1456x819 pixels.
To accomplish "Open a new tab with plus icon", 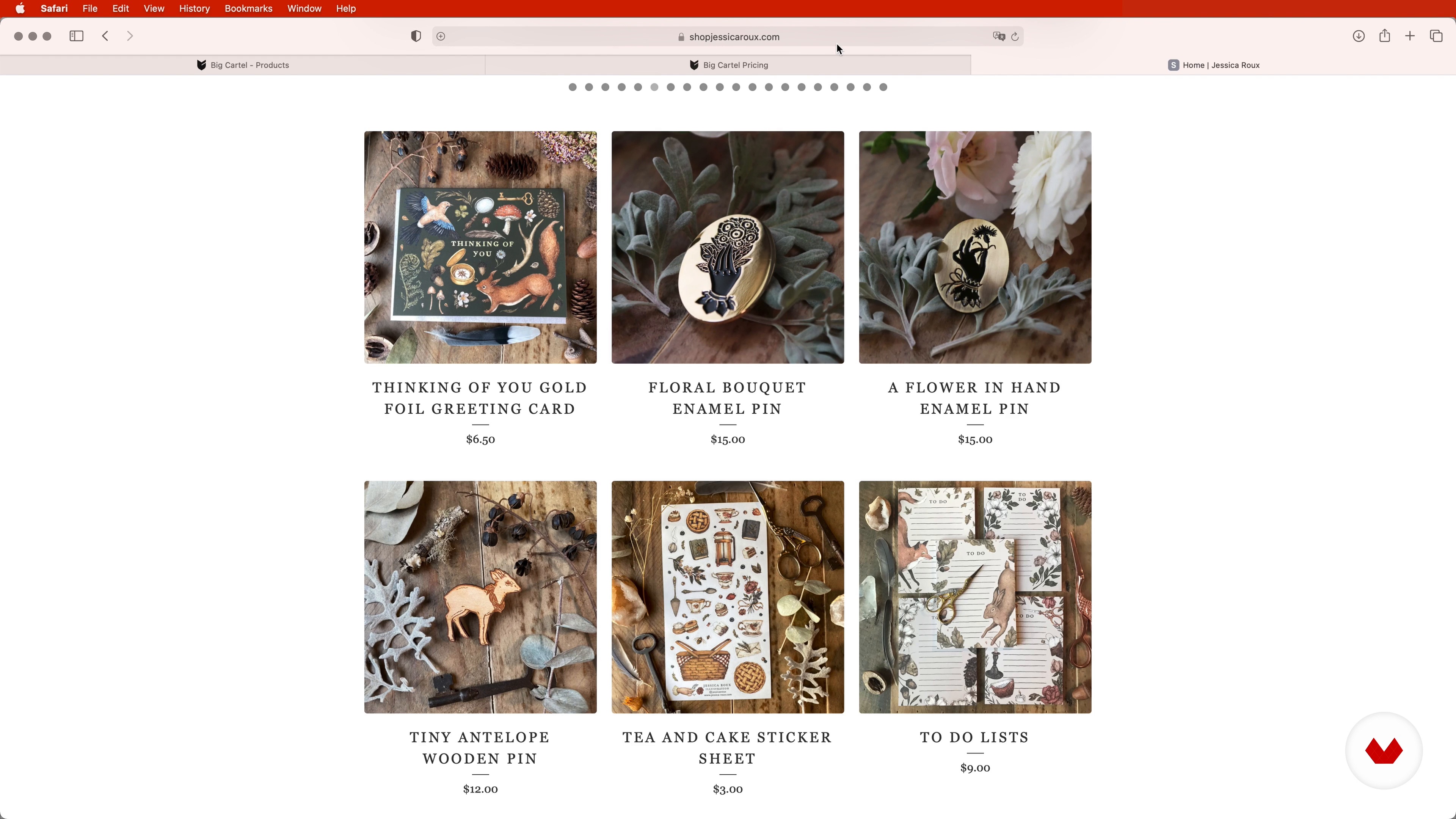I will 1410,36.
